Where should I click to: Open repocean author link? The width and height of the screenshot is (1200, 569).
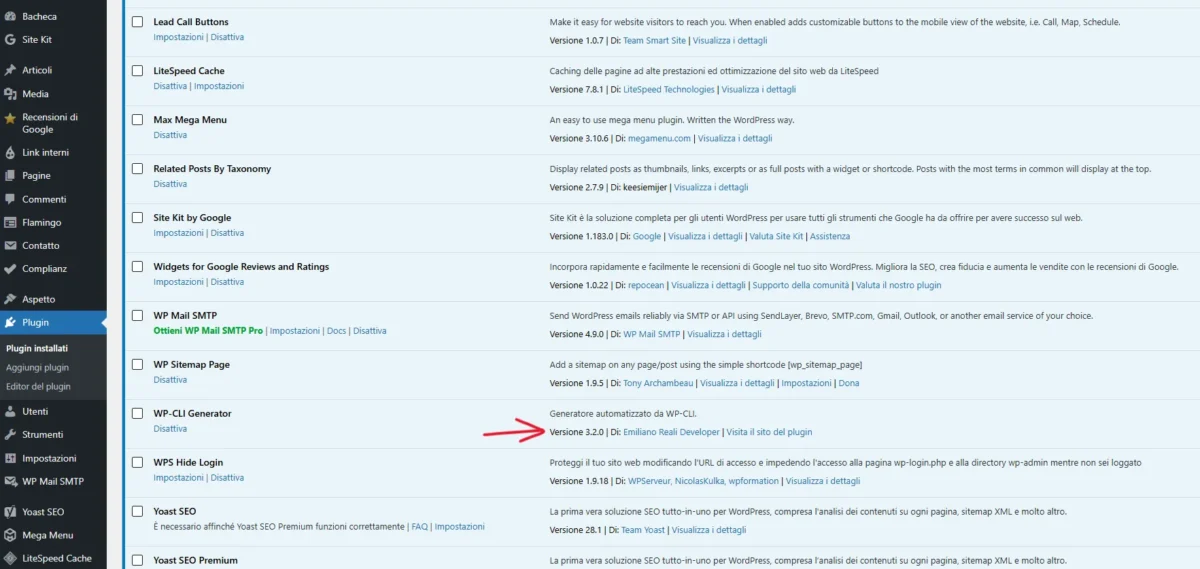(x=647, y=285)
